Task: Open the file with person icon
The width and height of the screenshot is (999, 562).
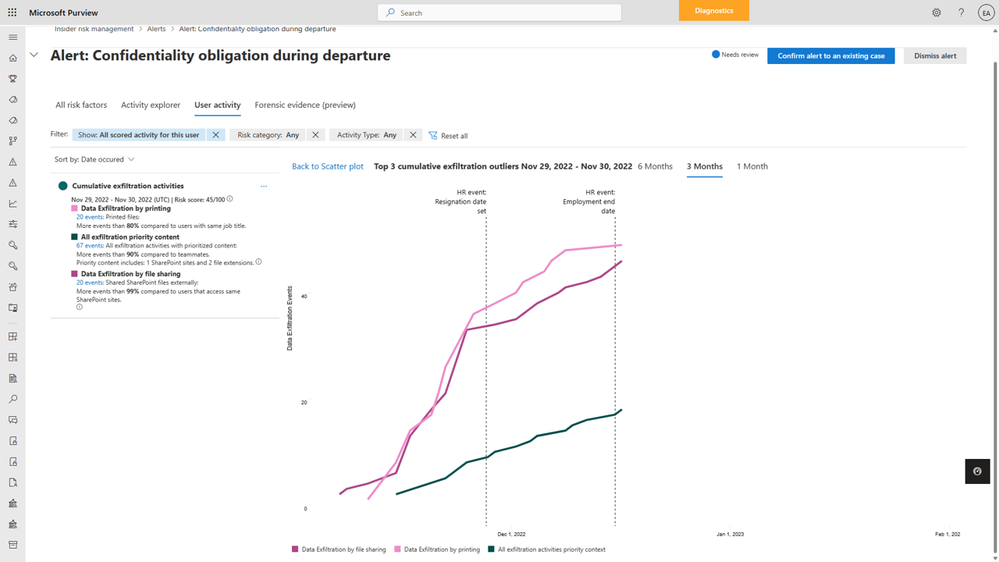Action: click(13, 482)
